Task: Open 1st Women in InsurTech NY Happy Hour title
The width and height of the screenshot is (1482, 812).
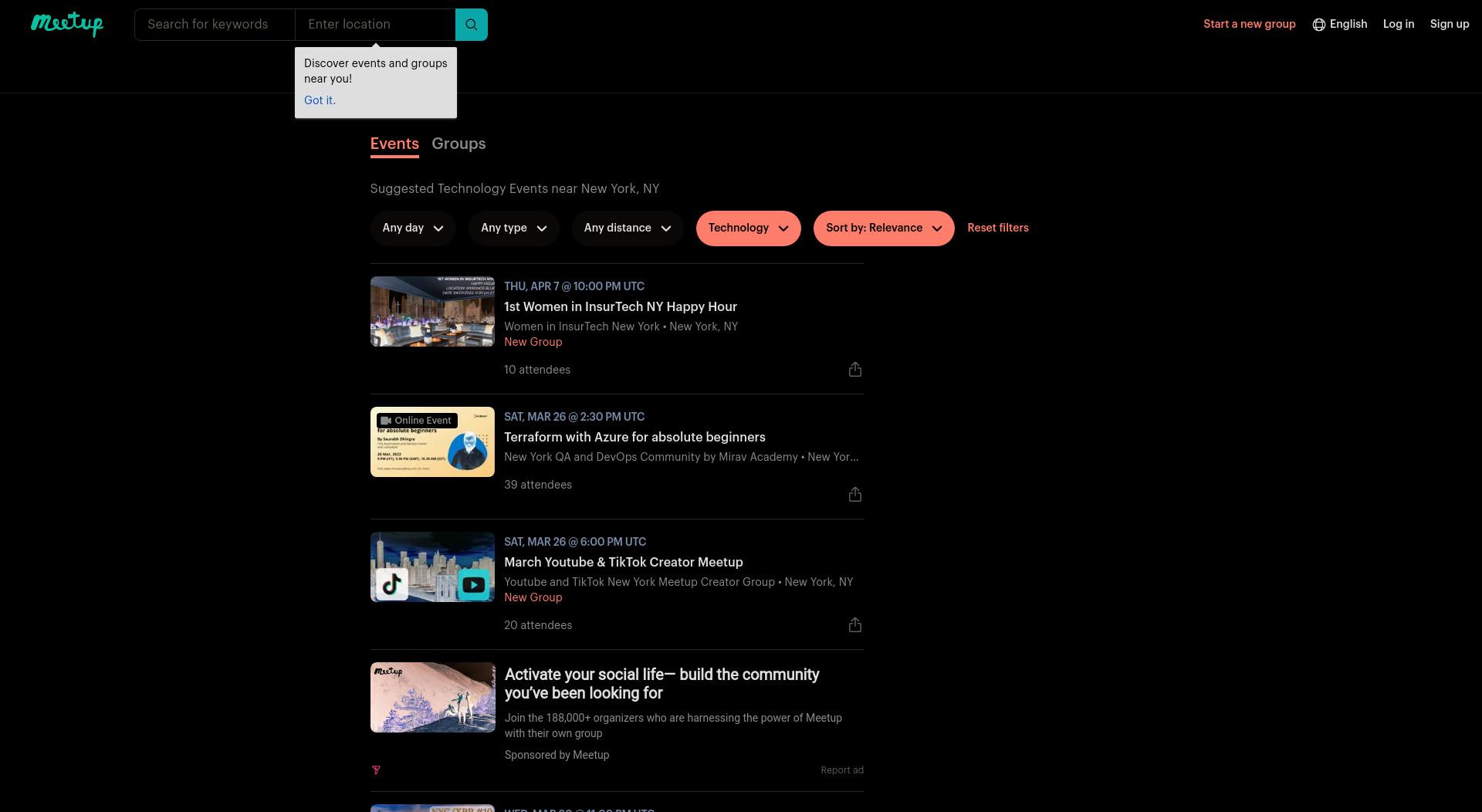Action: pyautogui.click(x=621, y=307)
